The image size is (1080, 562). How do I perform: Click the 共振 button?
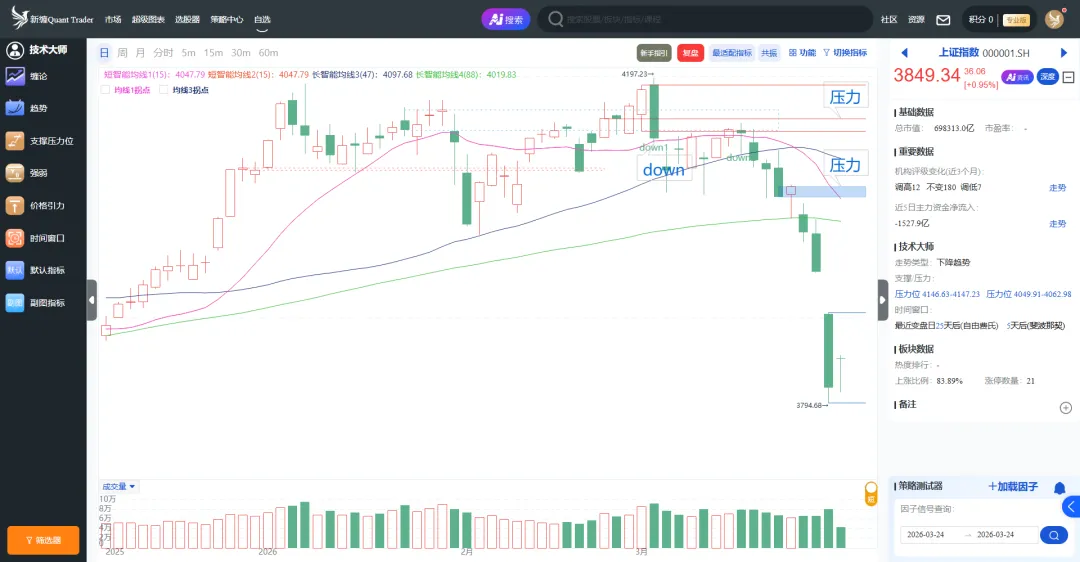point(769,53)
